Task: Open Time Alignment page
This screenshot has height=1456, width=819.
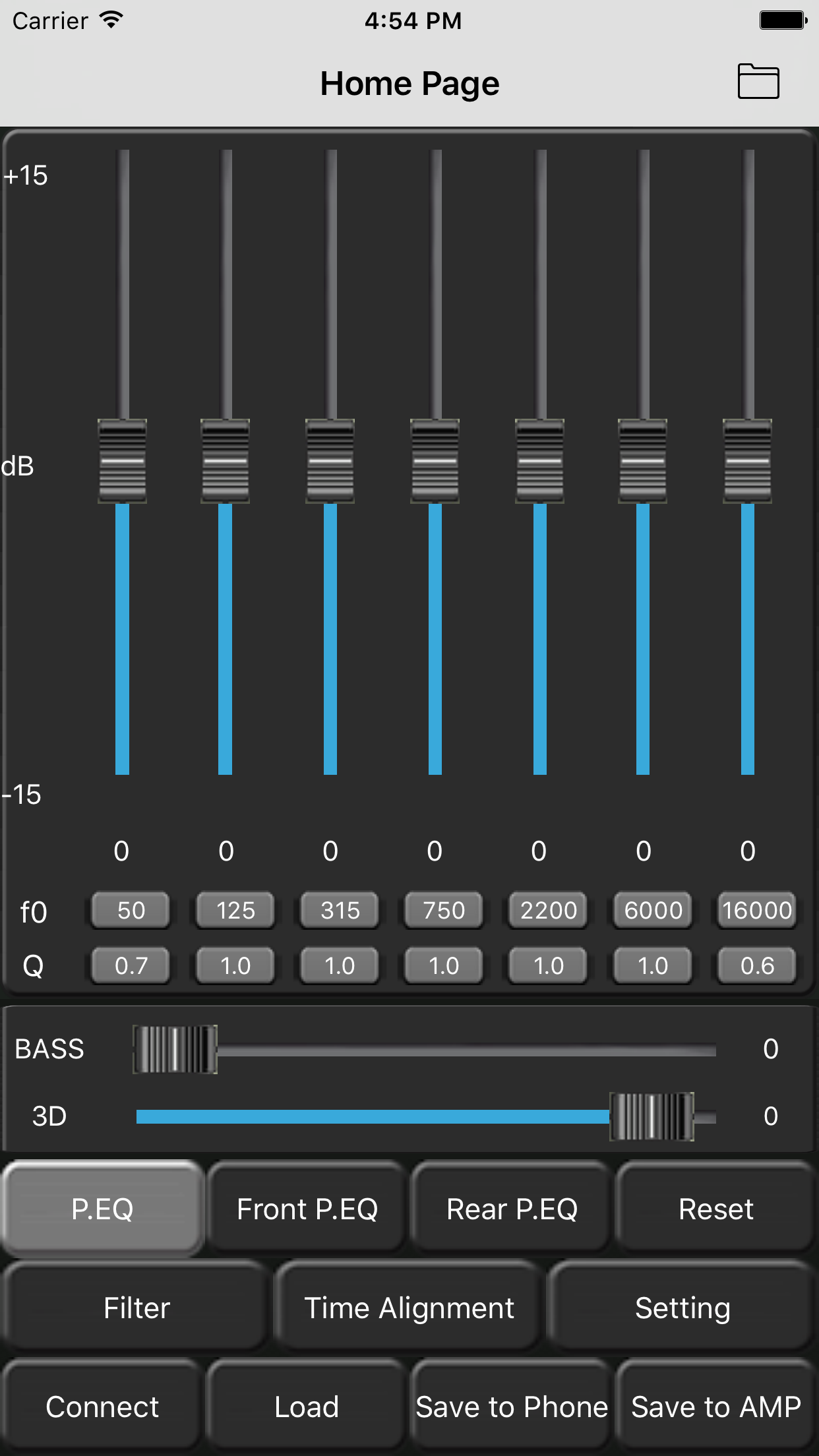Action: [x=409, y=1308]
